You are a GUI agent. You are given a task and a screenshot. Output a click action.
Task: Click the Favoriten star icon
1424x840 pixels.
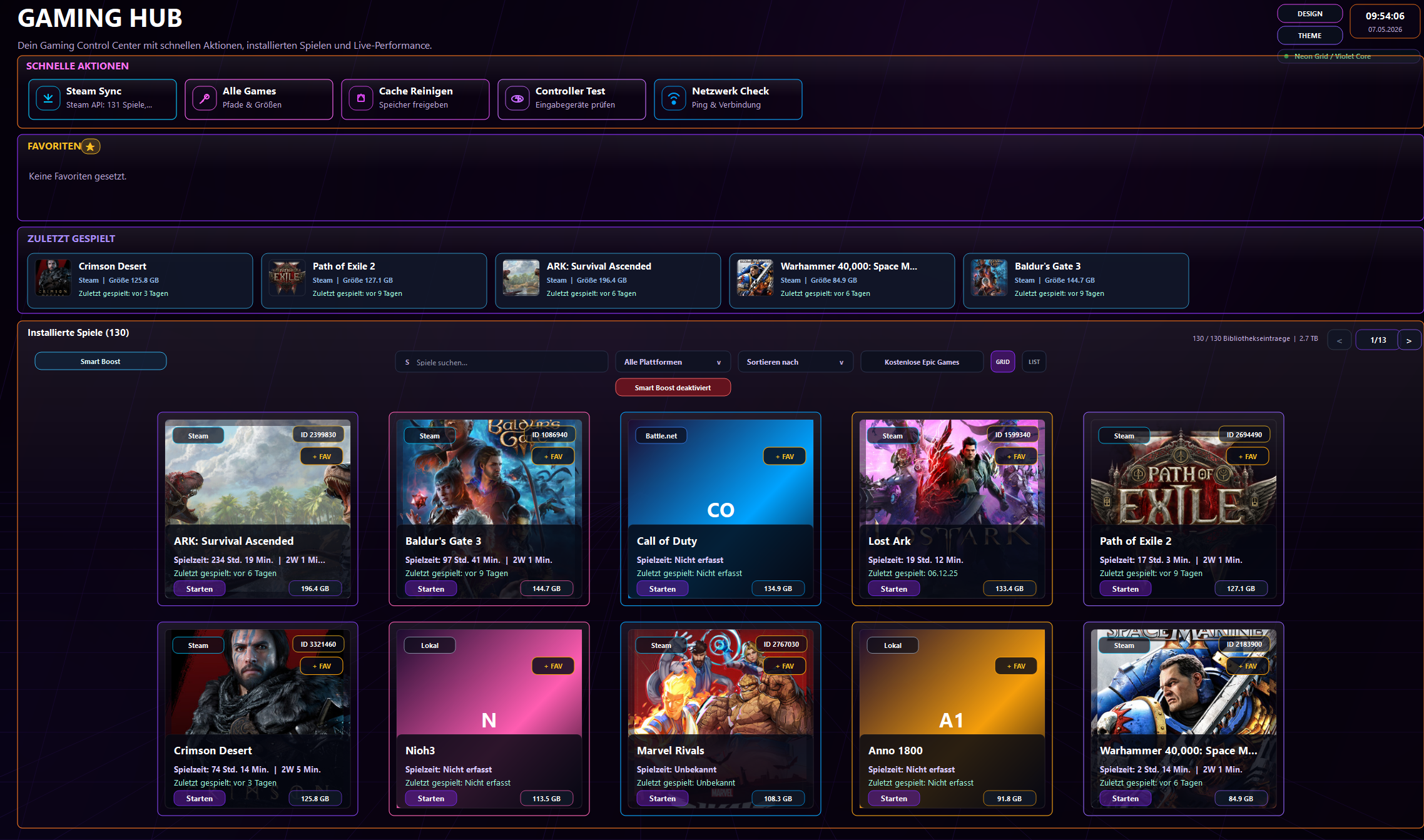click(x=91, y=146)
